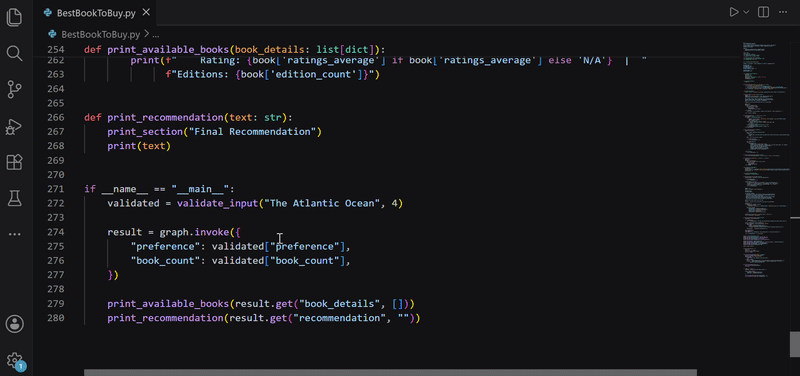The image size is (800, 376).
Task: Expand the run options dropdown arrow
Action: pyautogui.click(x=746, y=12)
